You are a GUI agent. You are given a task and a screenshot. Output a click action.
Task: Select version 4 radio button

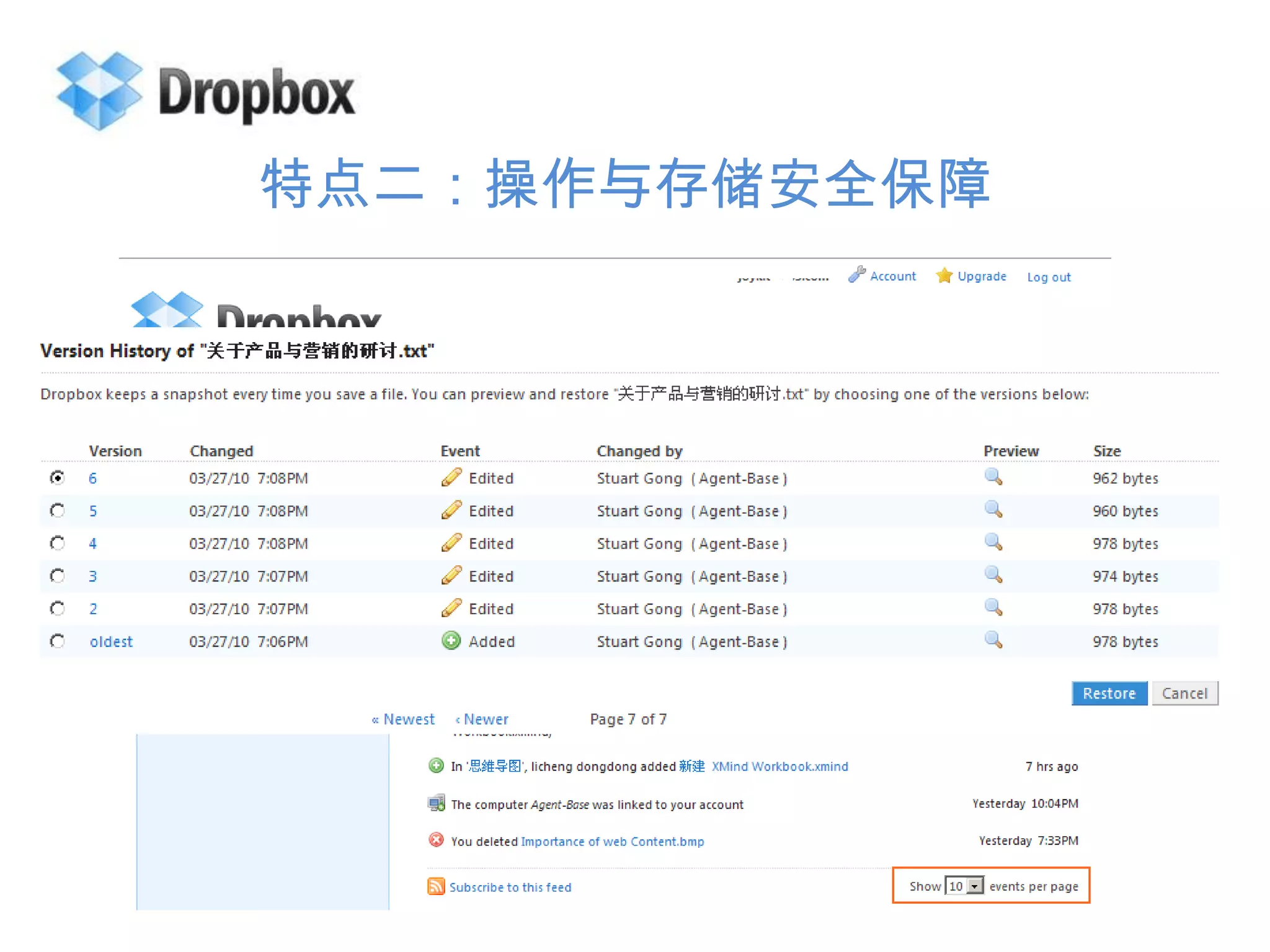tap(57, 543)
